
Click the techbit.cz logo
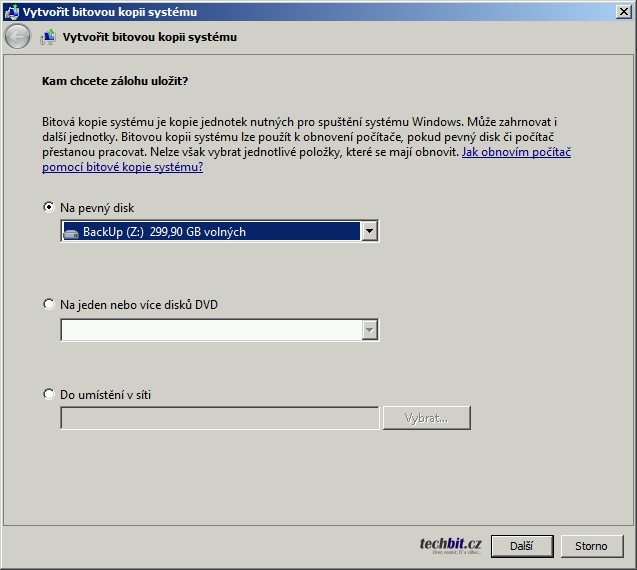[451, 545]
